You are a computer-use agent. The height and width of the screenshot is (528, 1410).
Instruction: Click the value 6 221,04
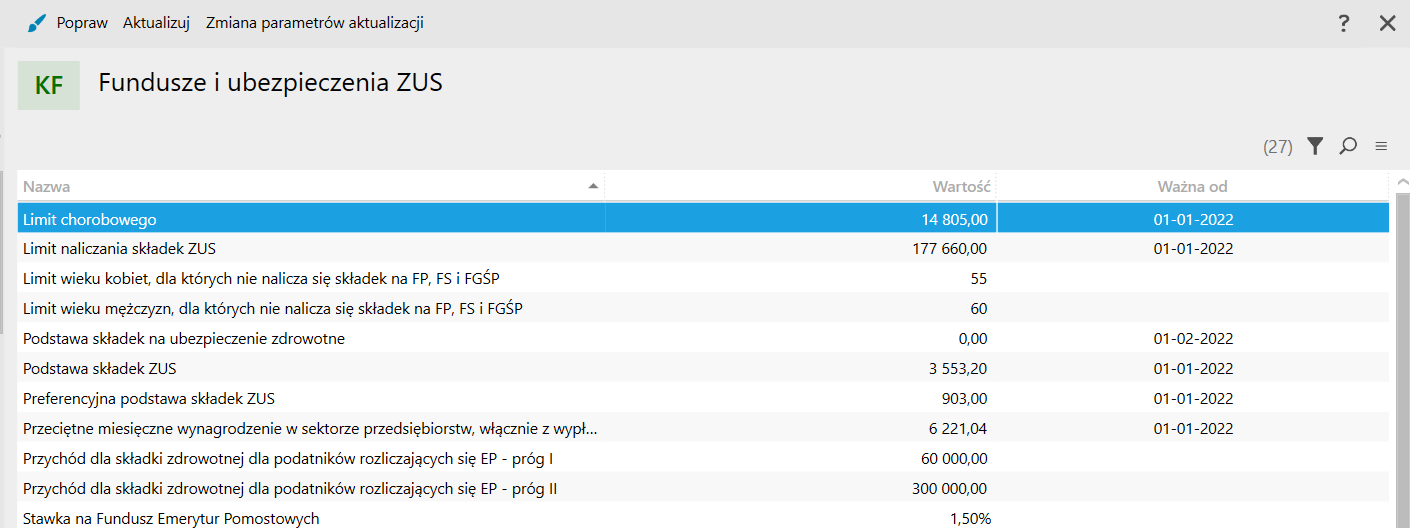coord(959,429)
